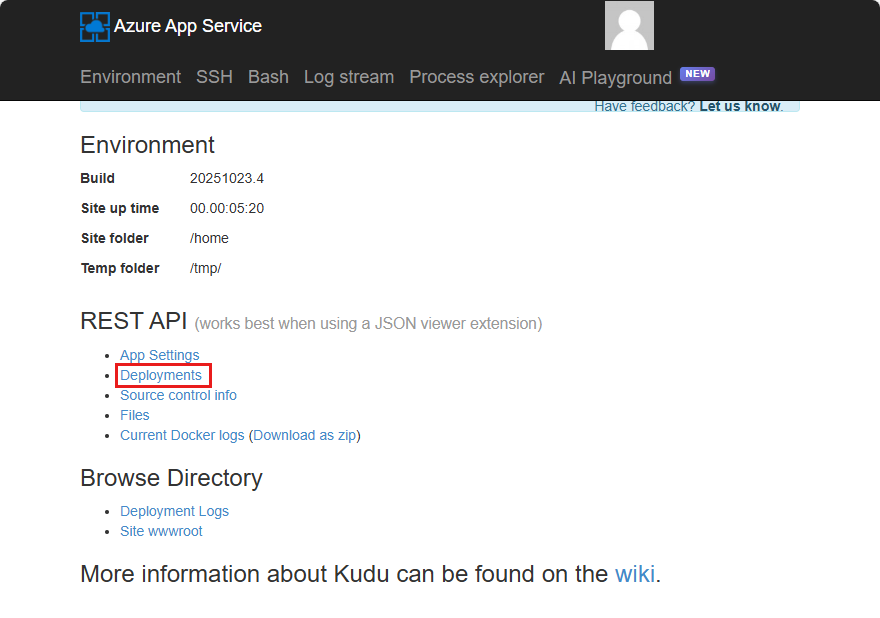Open the Source control info link
Viewport: 880px width, 618px height.
coord(178,395)
